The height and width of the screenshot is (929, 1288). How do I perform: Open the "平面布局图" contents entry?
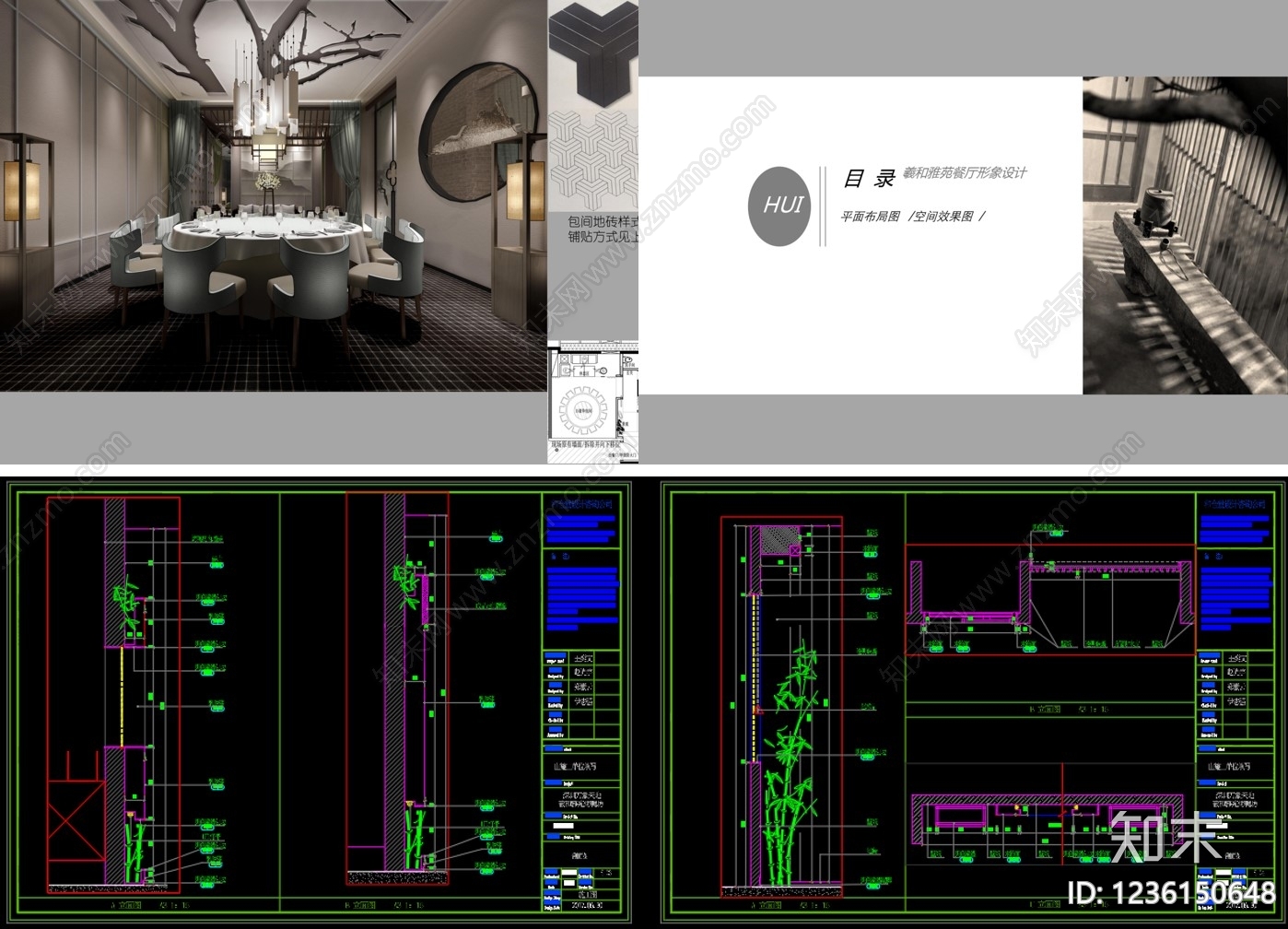(x=870, y=217)
